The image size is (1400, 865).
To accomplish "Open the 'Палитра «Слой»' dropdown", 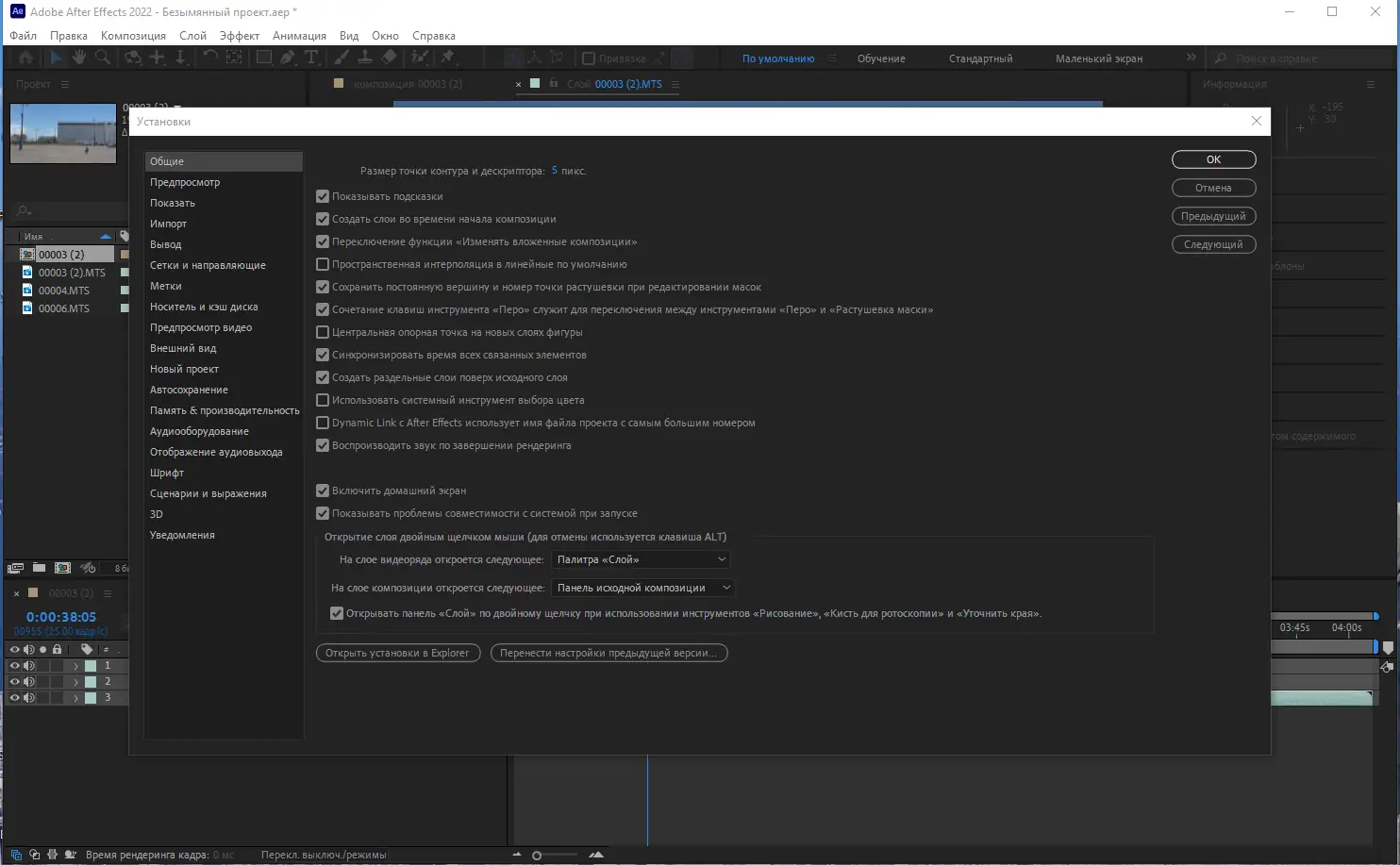I will (642, 559).
